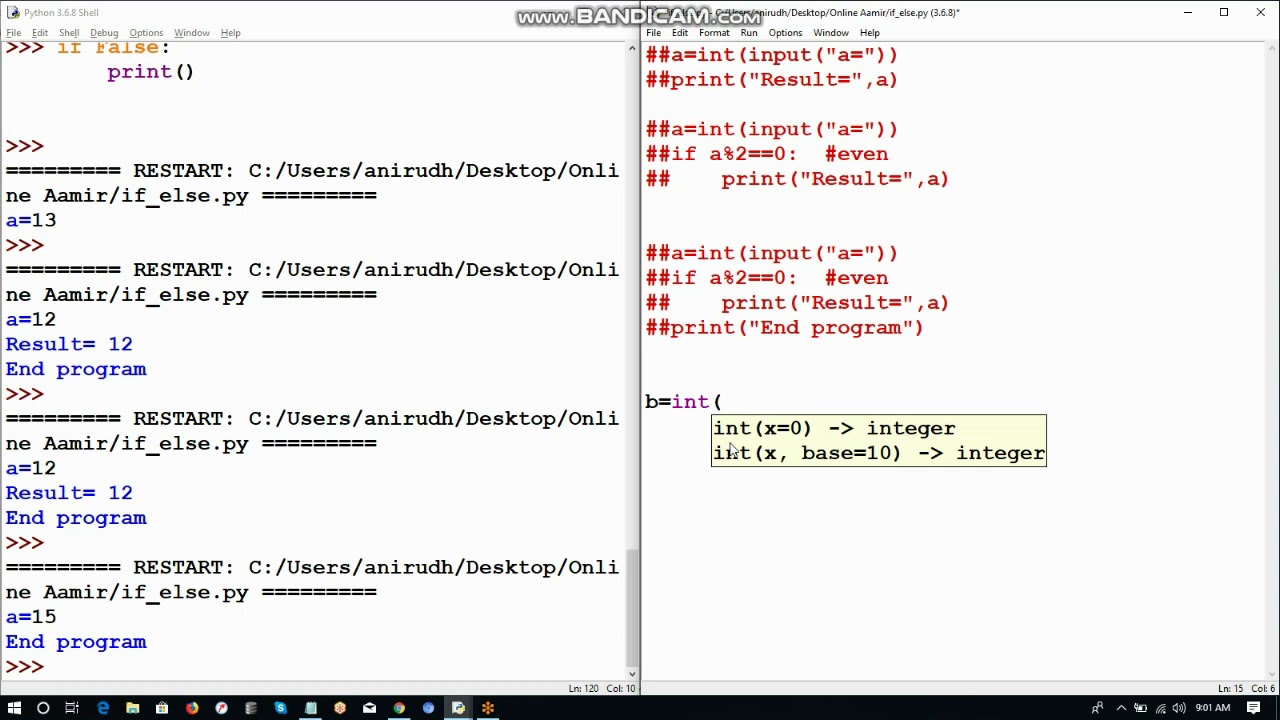This screenshot has width=1280, height=720.
Task: Open the Notepad taskbar icon
Action: tap(311, 708)
